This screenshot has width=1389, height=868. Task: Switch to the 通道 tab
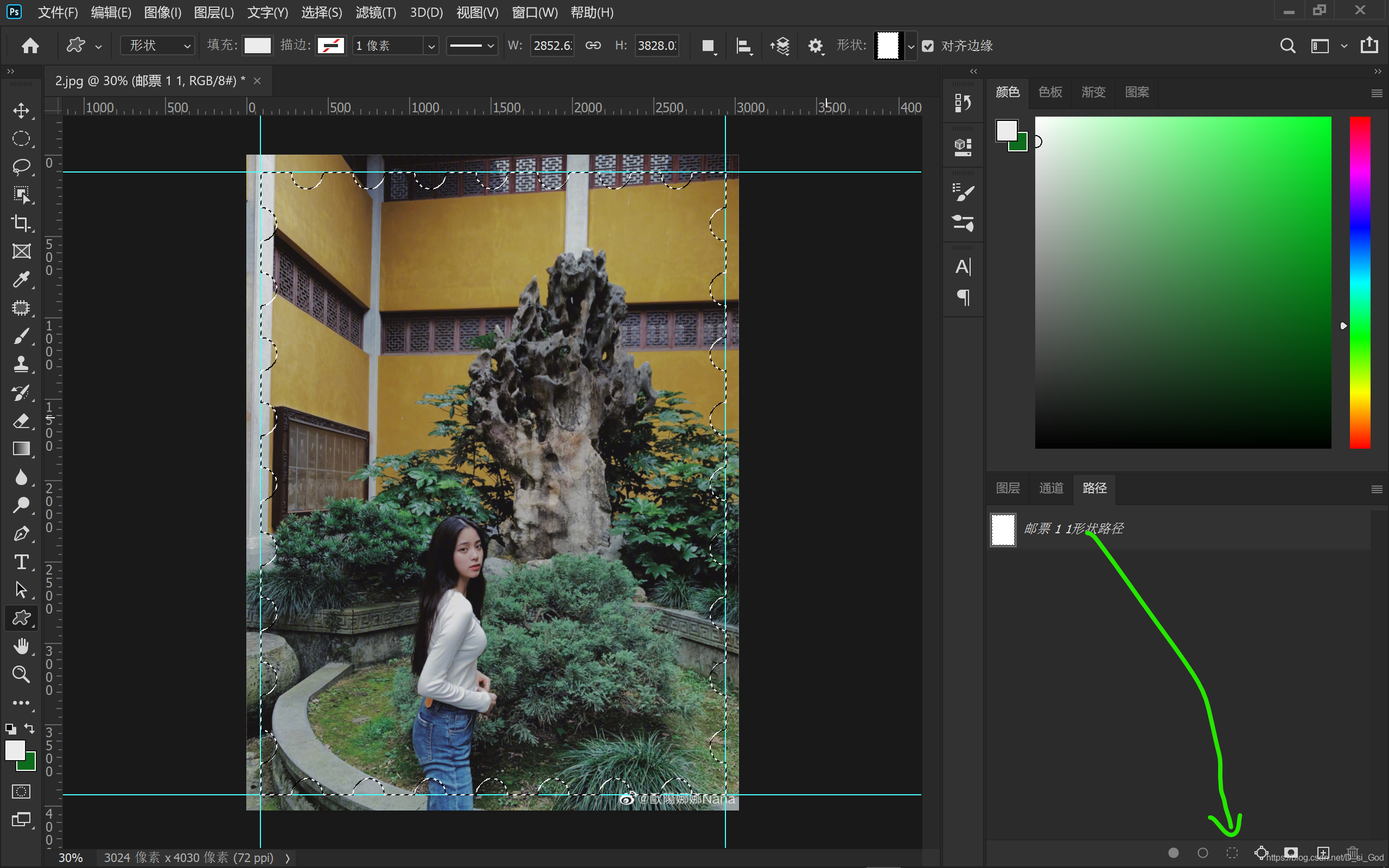[x=1051, y=488]
